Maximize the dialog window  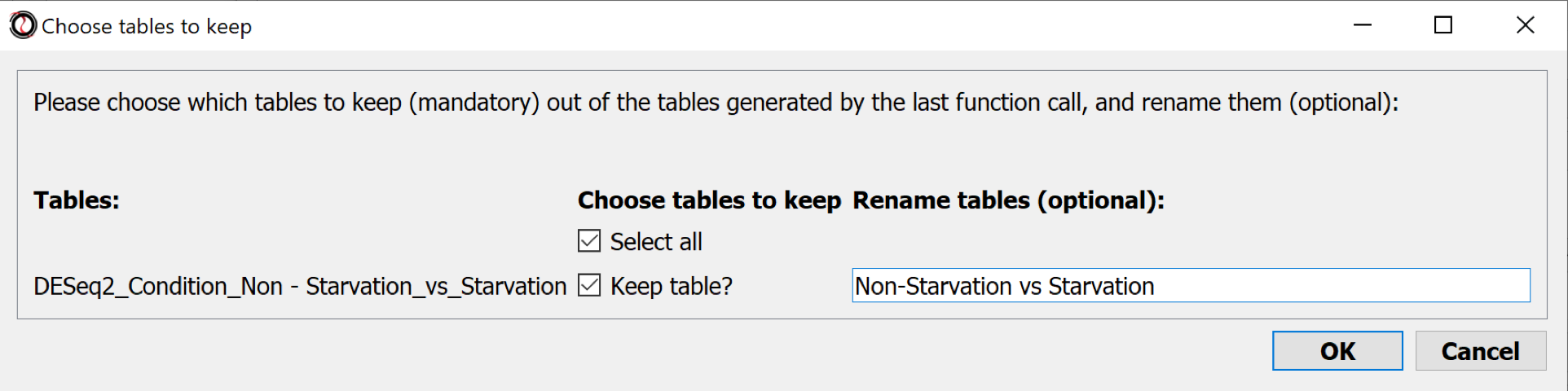[1443, 25]
